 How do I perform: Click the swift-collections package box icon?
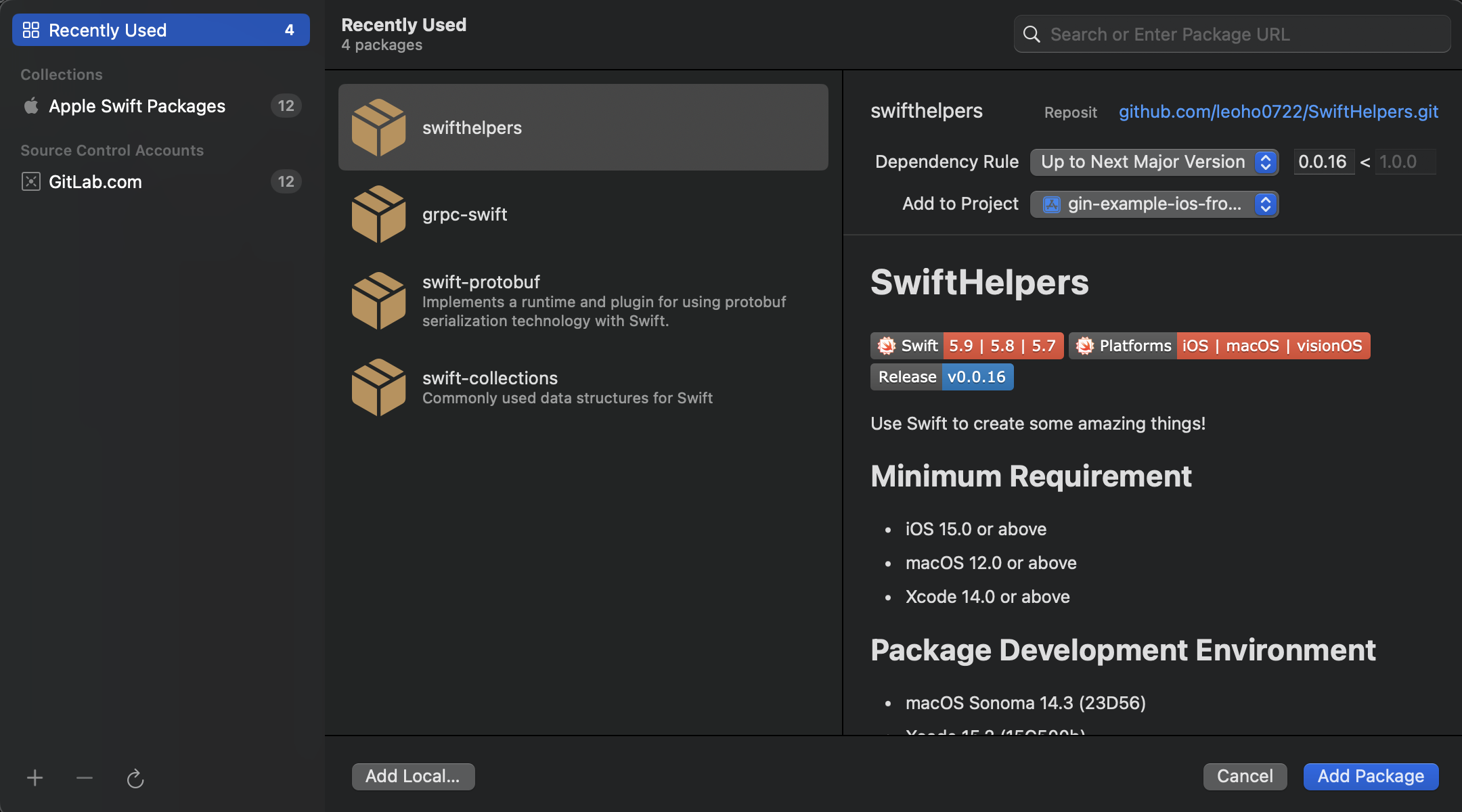pyautogui.click(x=378, y=387)
